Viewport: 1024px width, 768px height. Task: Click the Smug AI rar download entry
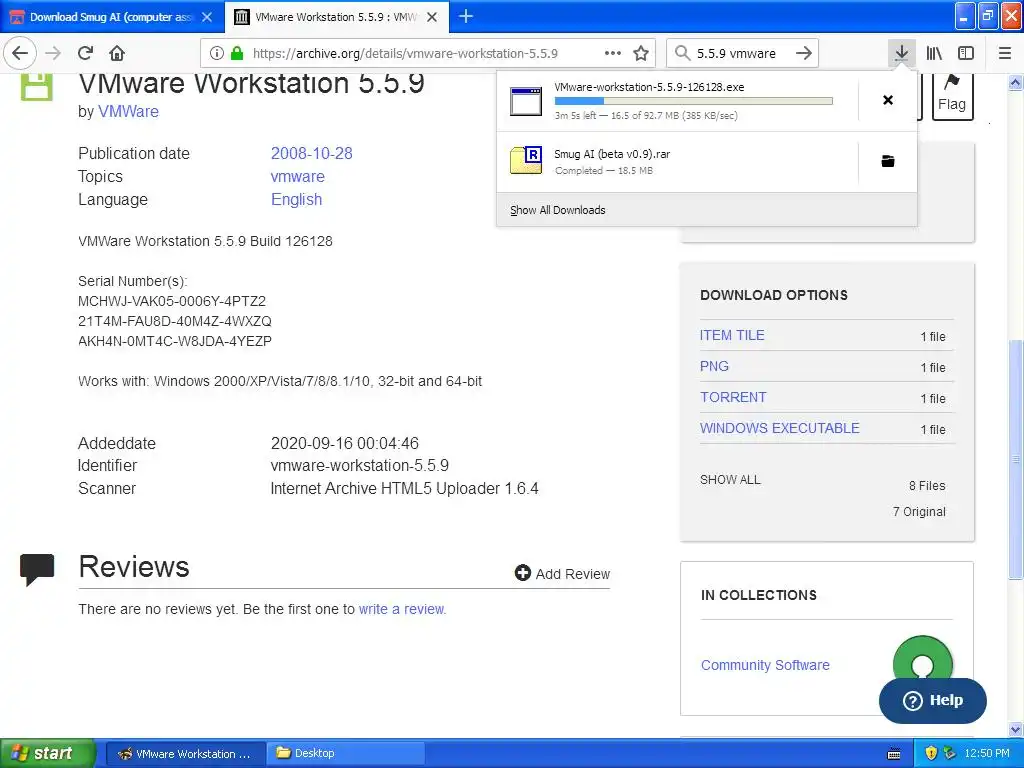[x=677, y=162]
